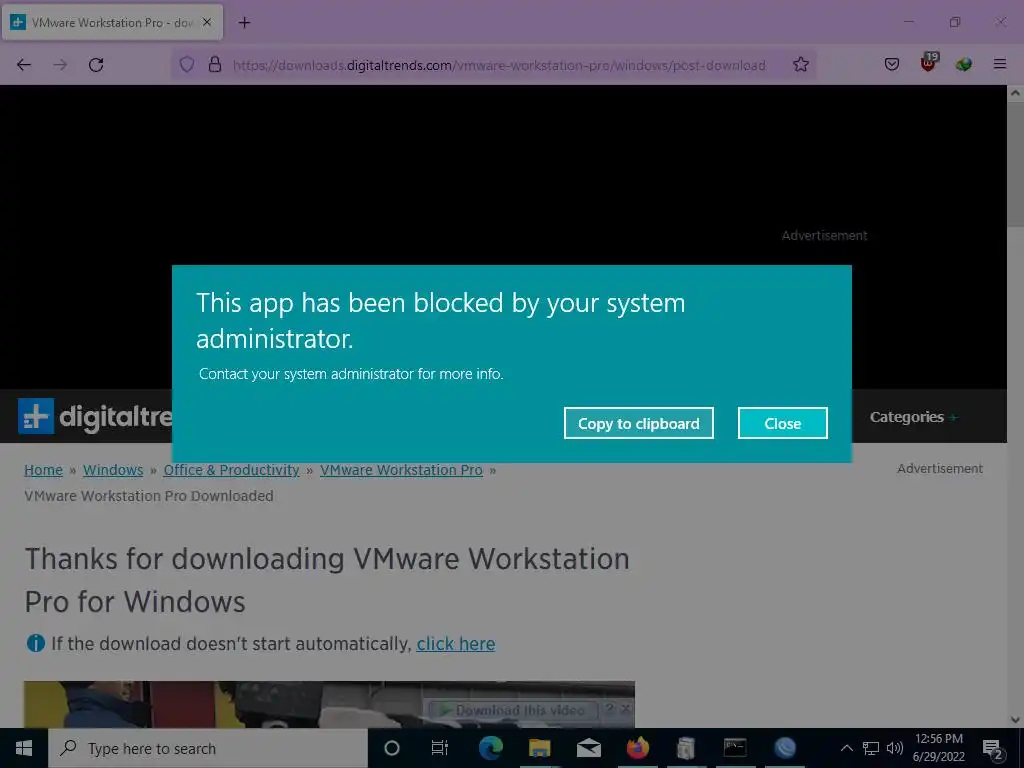Open a new browser tab

pos(244,23)
